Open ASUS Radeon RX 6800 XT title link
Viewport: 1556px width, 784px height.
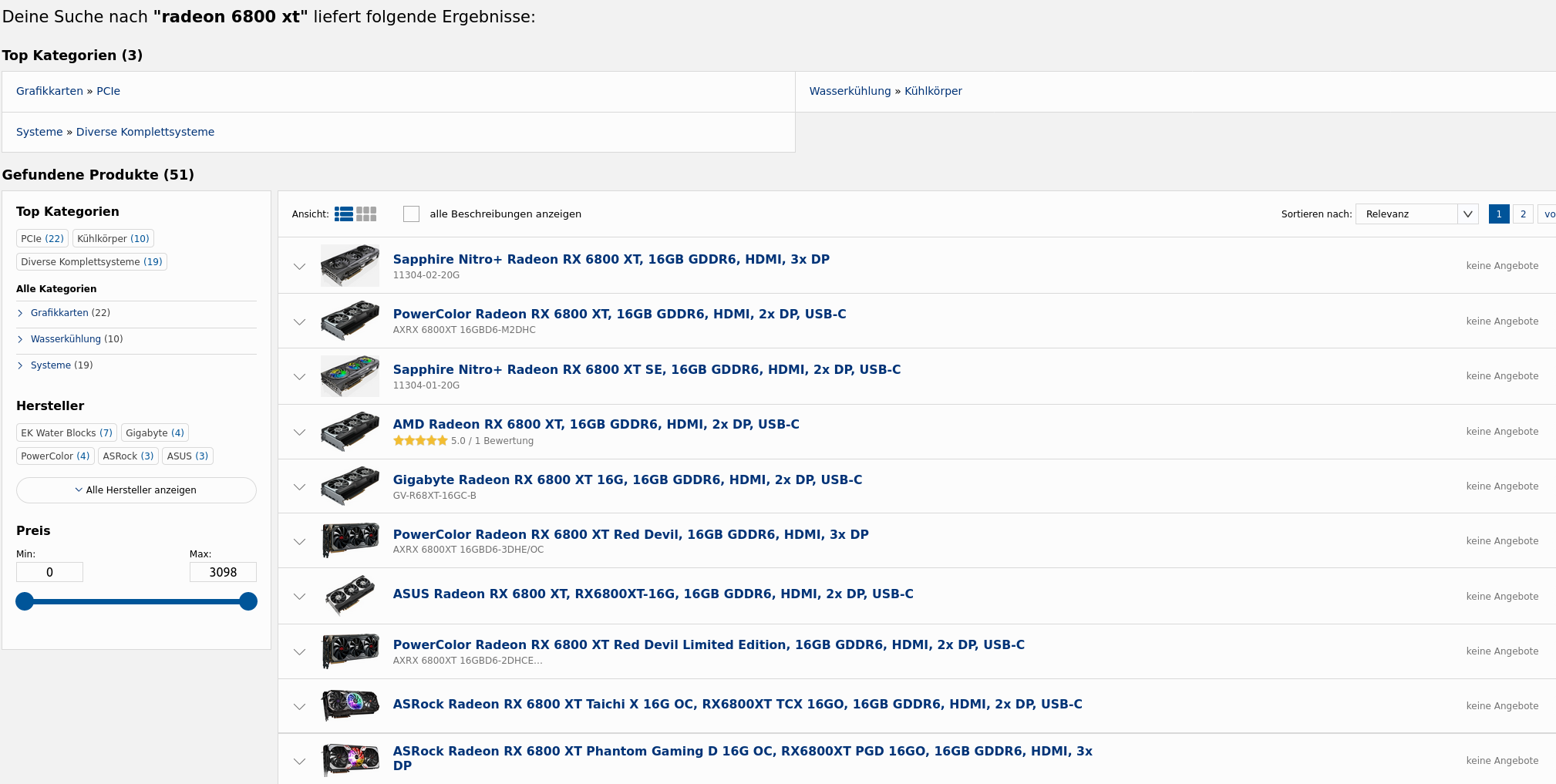[x=653, y=594]
